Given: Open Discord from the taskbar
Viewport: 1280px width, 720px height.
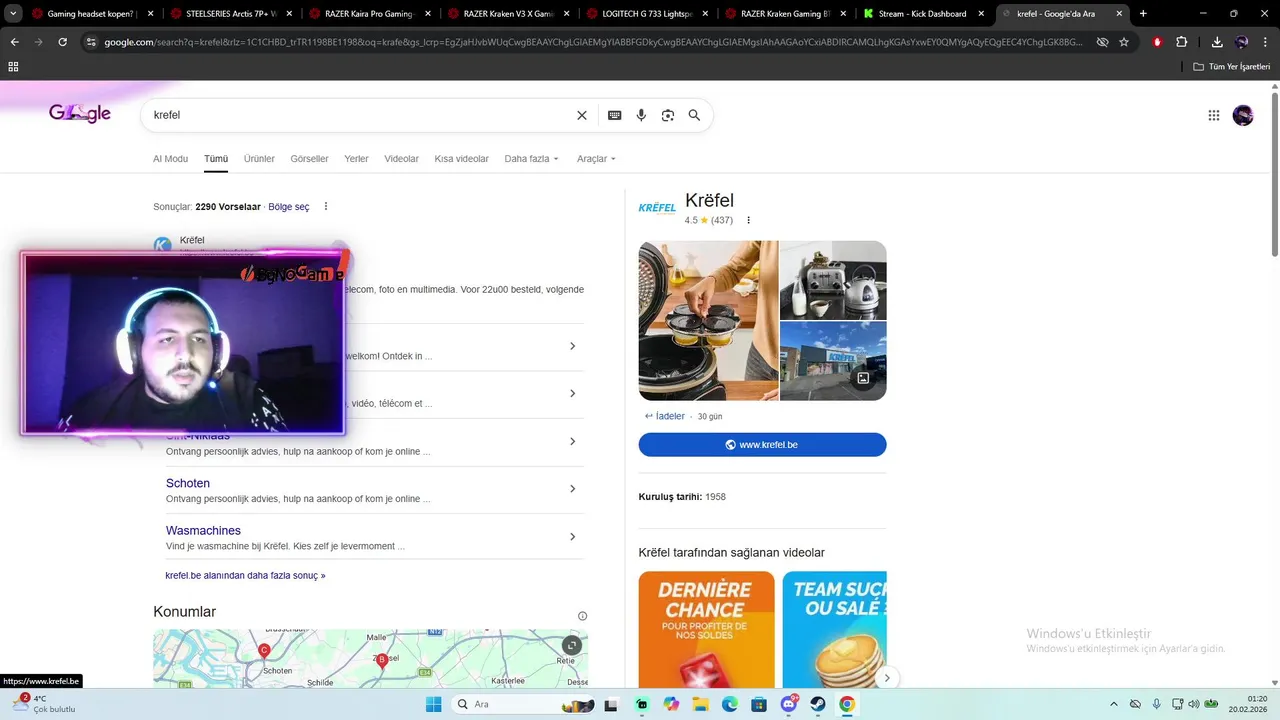Looking at the screenshot, I should click(789, 704).
